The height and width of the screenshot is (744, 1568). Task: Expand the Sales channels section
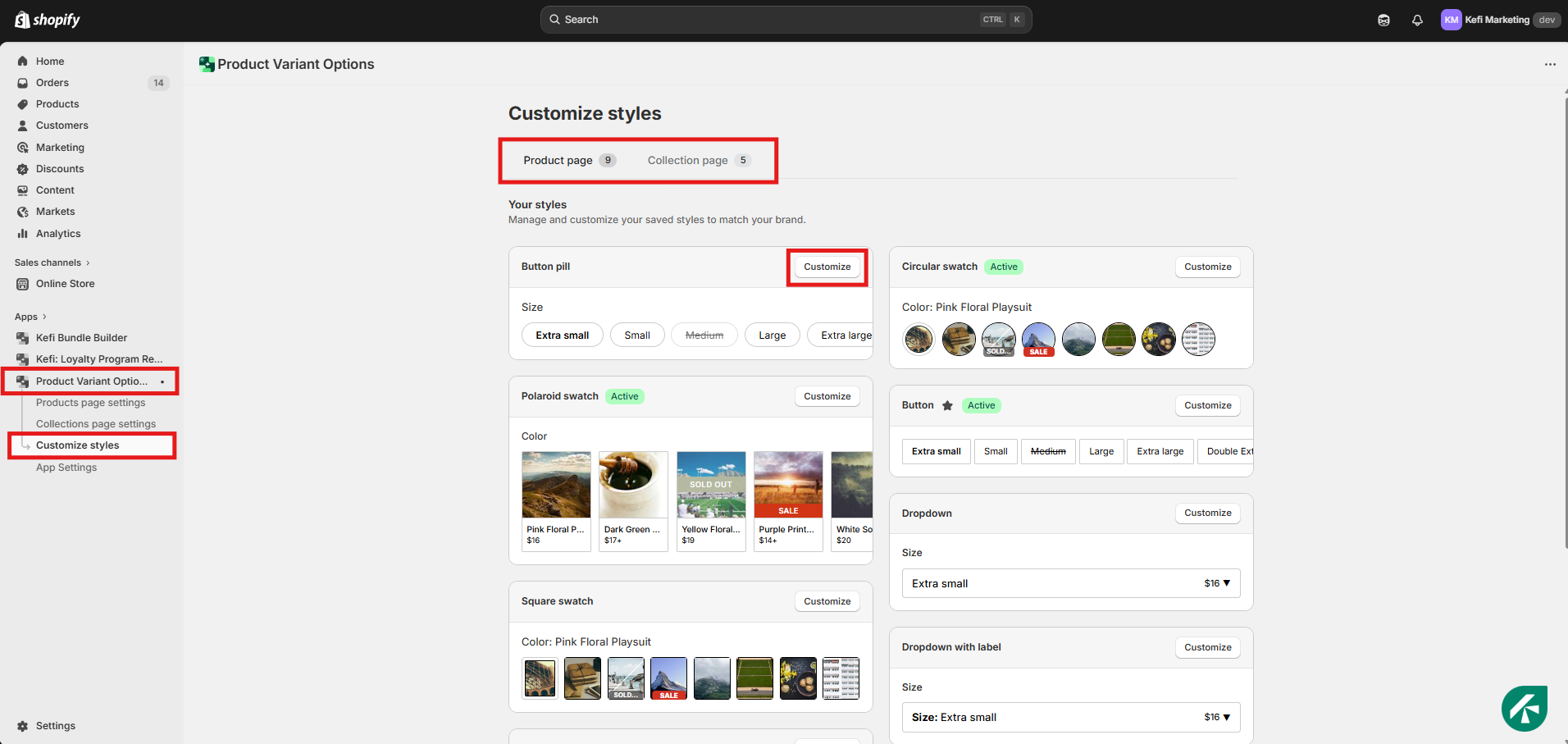point(52,262)
